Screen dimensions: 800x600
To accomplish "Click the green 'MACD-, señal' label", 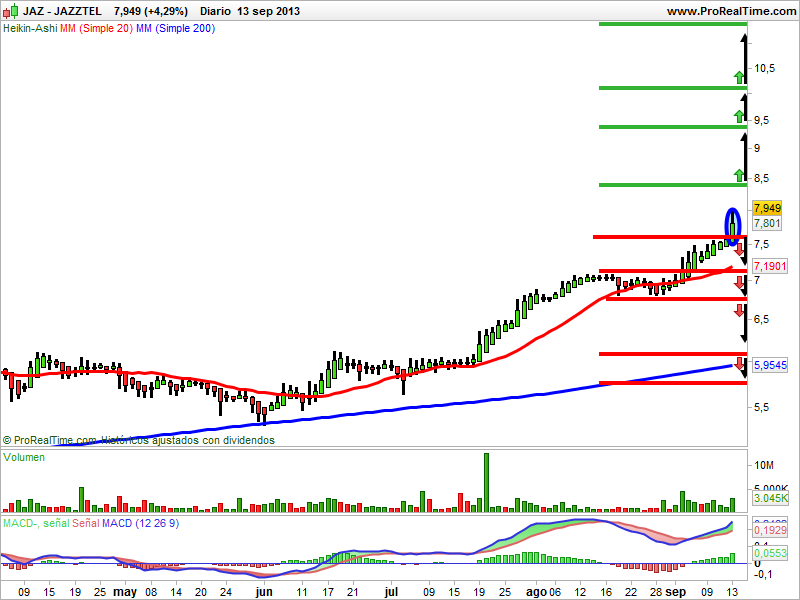I will pyautogui.click(x=36, y=523).
